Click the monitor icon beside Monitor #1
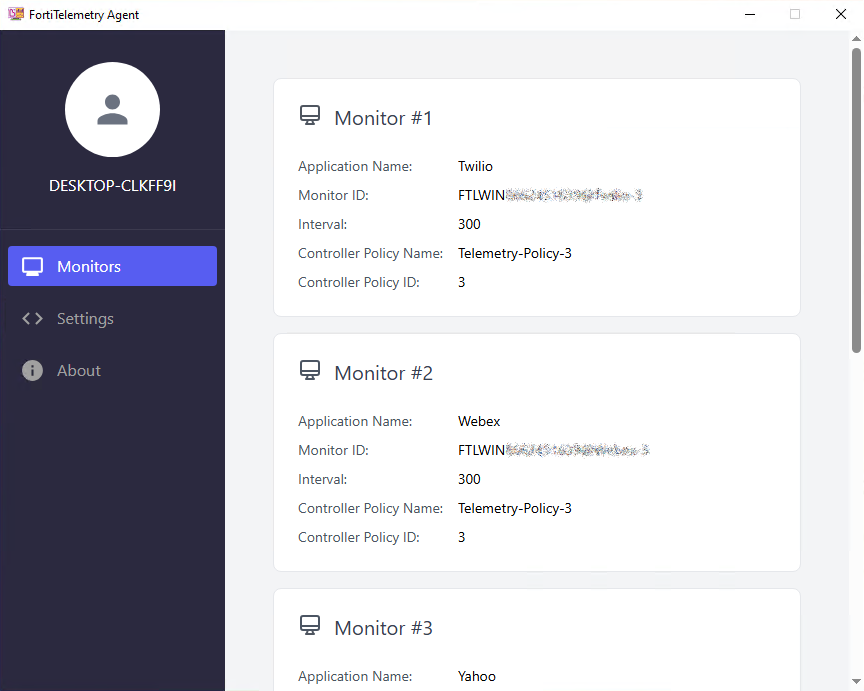The image size is (864, 691). [x=310, y=115]
